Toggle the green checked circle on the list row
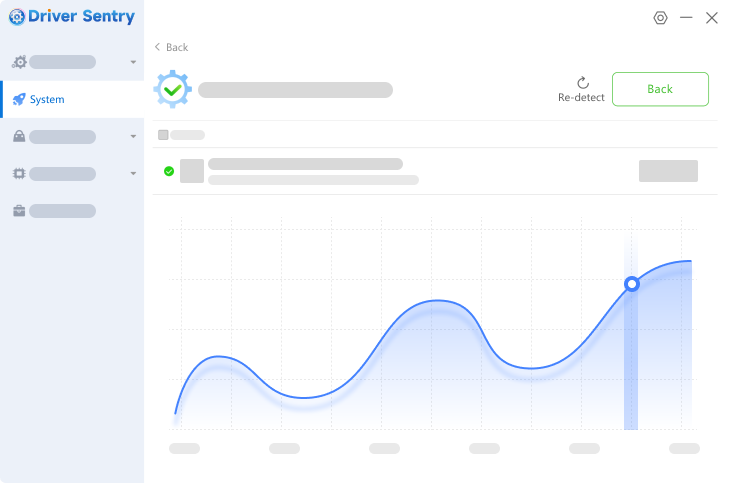Screen dimensions: 729x483 [x=169, y=171]
